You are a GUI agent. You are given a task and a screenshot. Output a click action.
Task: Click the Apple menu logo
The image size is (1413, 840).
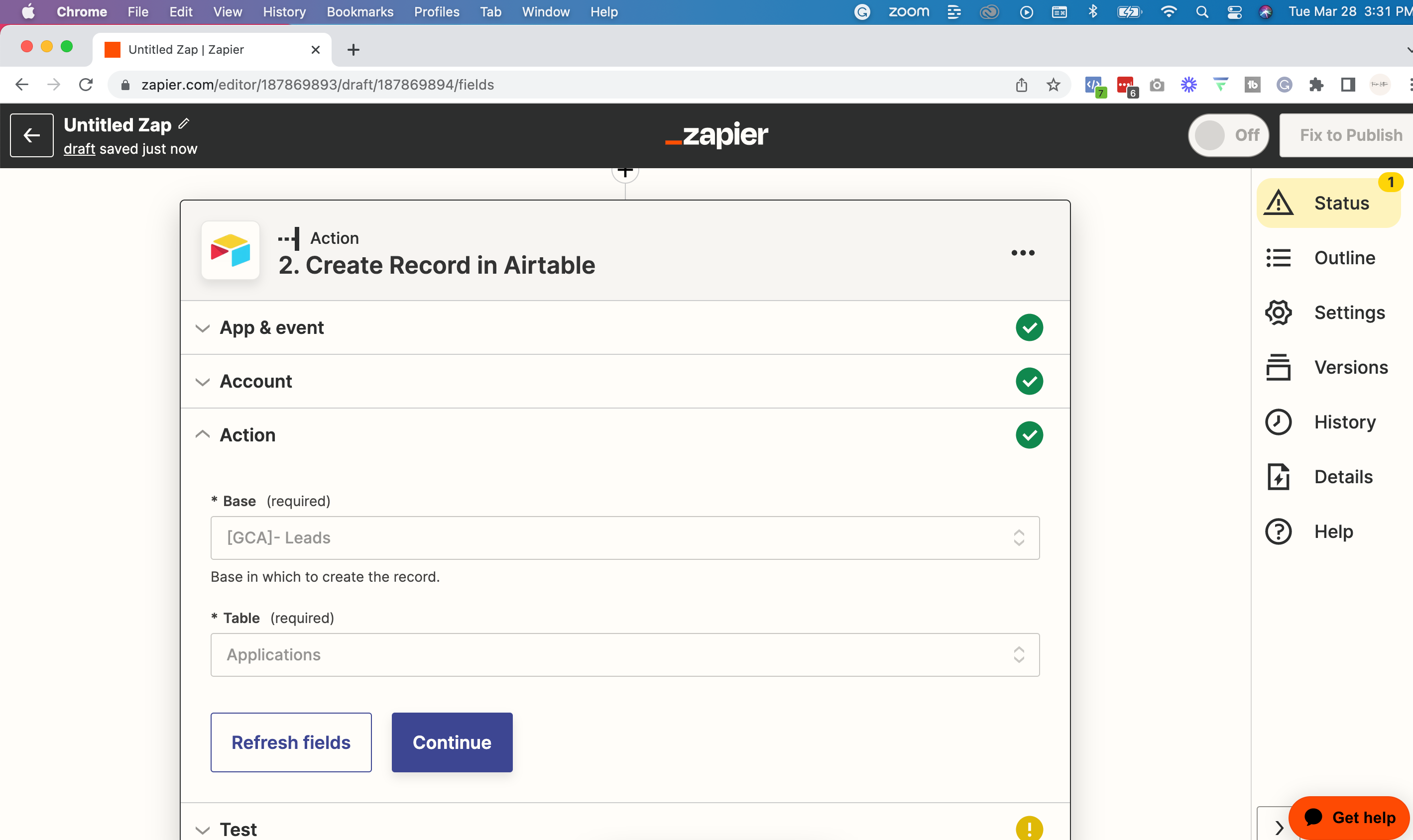pos(28,12)
